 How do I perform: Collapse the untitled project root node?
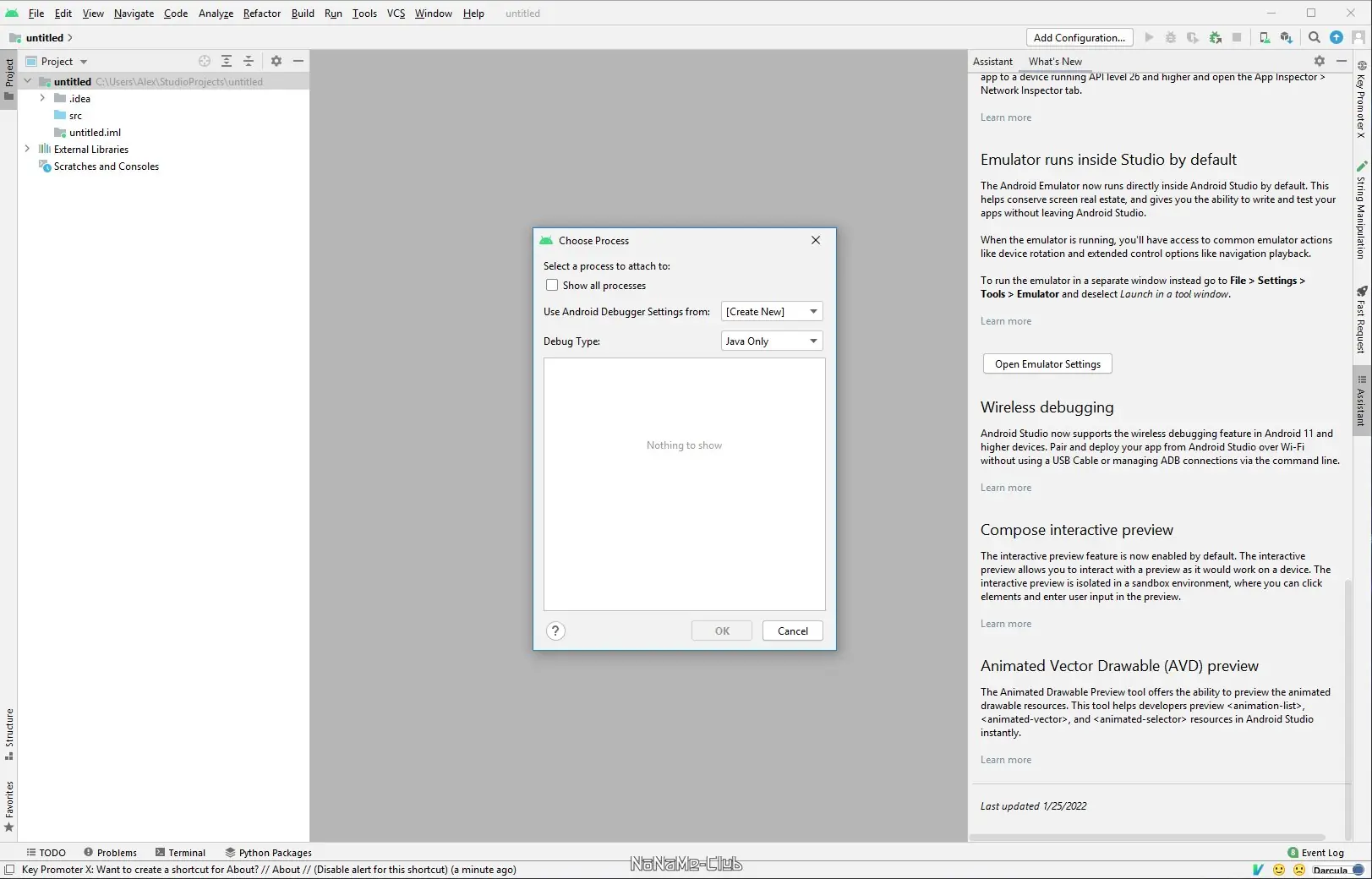(28, 81)
